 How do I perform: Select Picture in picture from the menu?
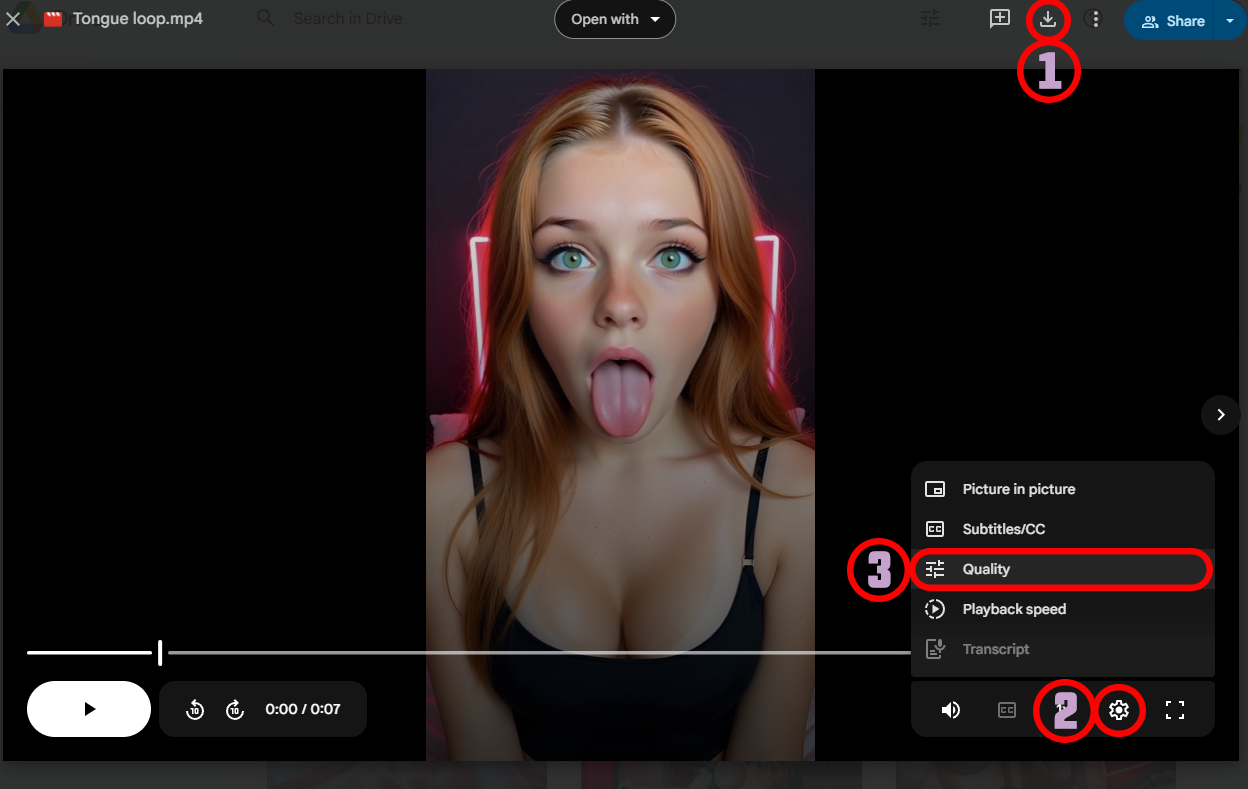[x=1062, y=489]
